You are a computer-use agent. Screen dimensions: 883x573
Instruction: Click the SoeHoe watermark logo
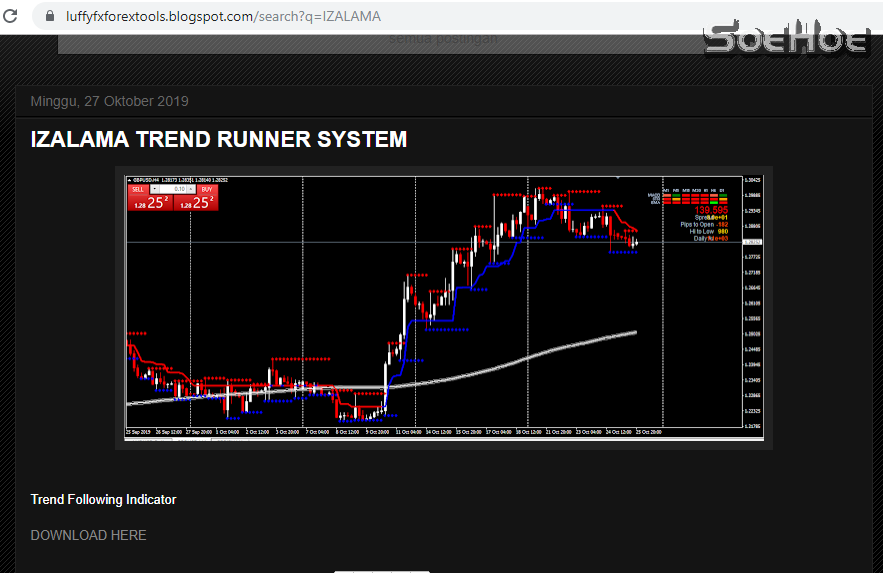[x=785, y=38]
